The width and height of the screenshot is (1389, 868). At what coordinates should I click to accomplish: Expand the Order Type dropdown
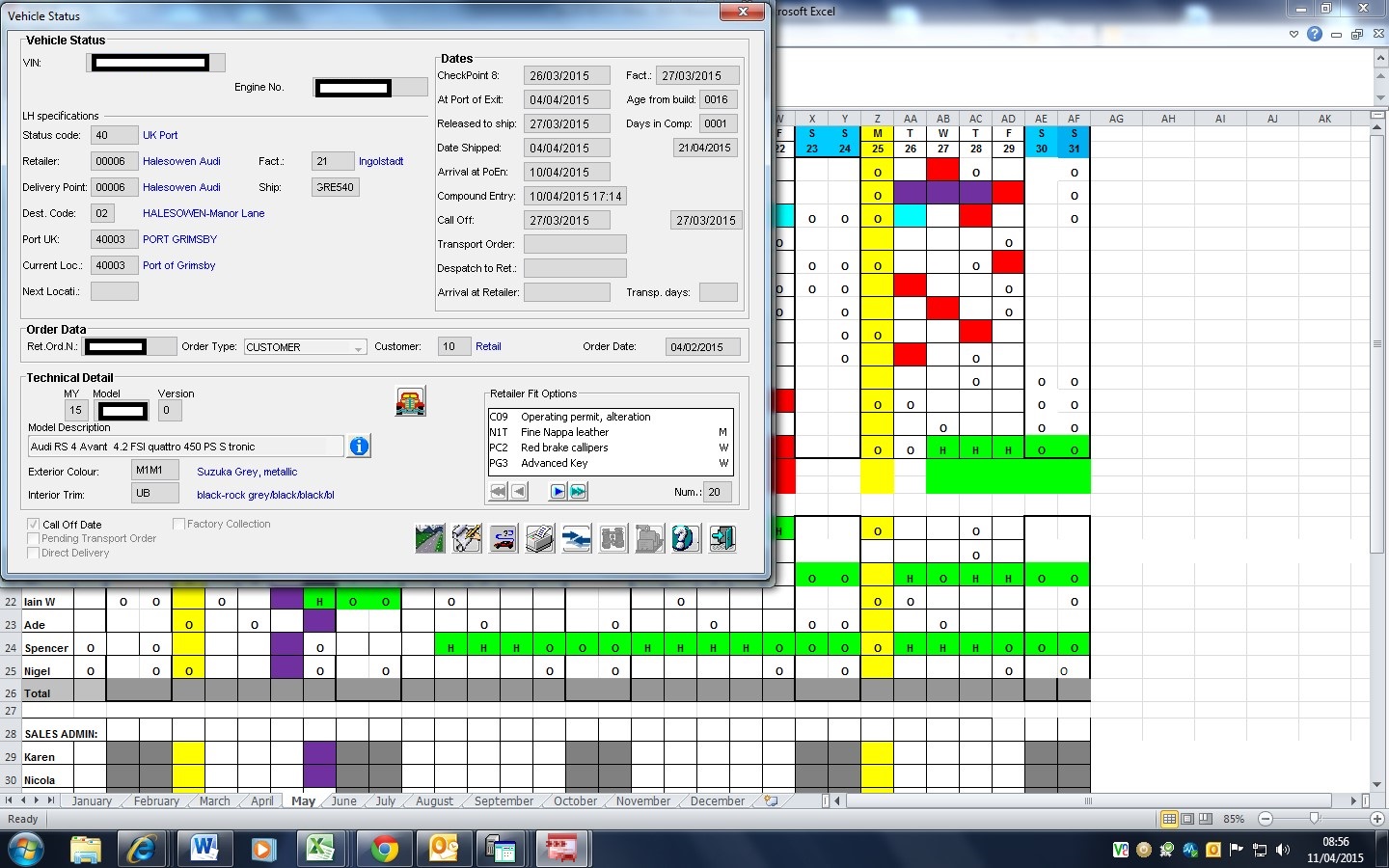[358, 347]
